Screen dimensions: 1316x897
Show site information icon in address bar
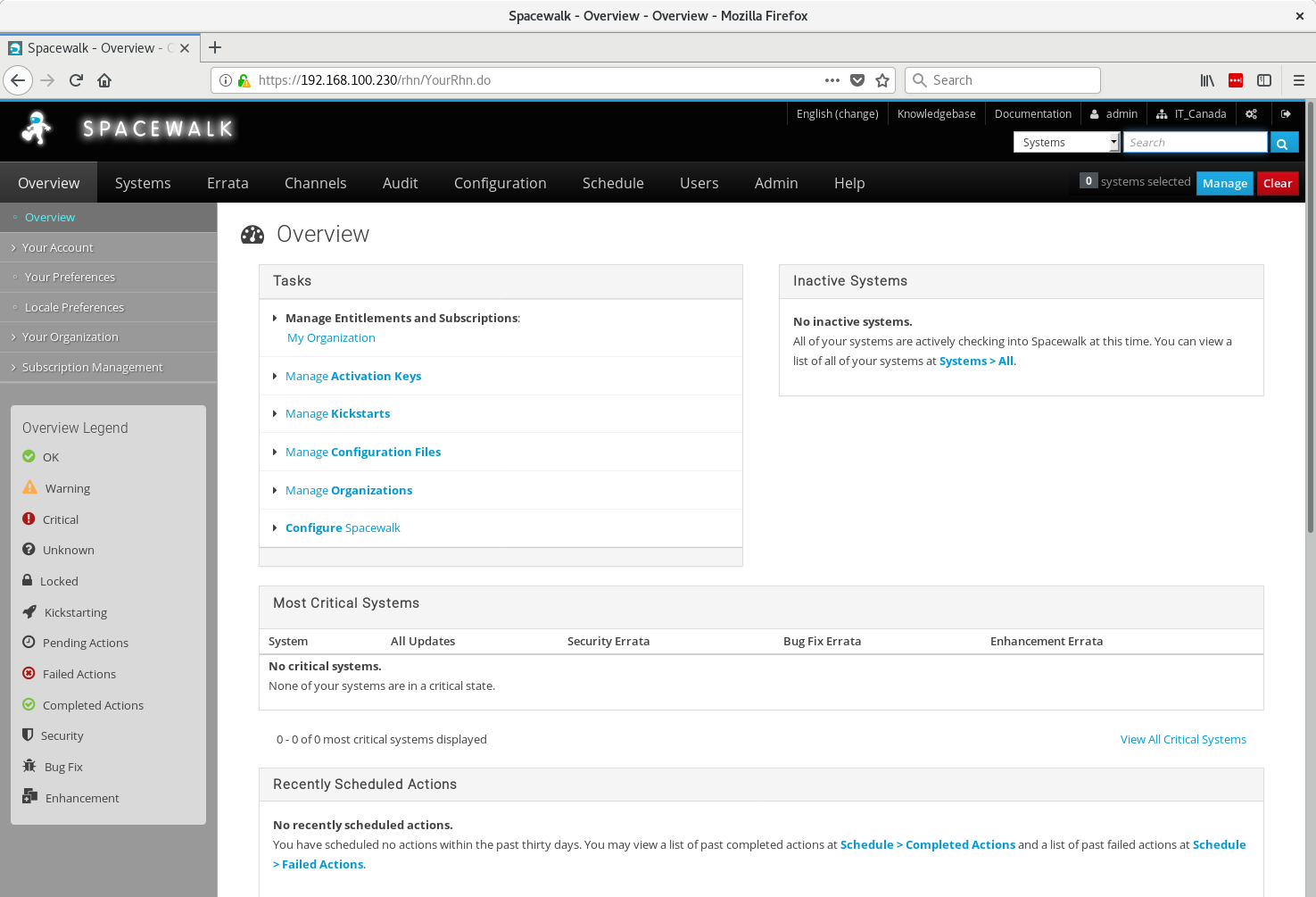click(226, 80)
